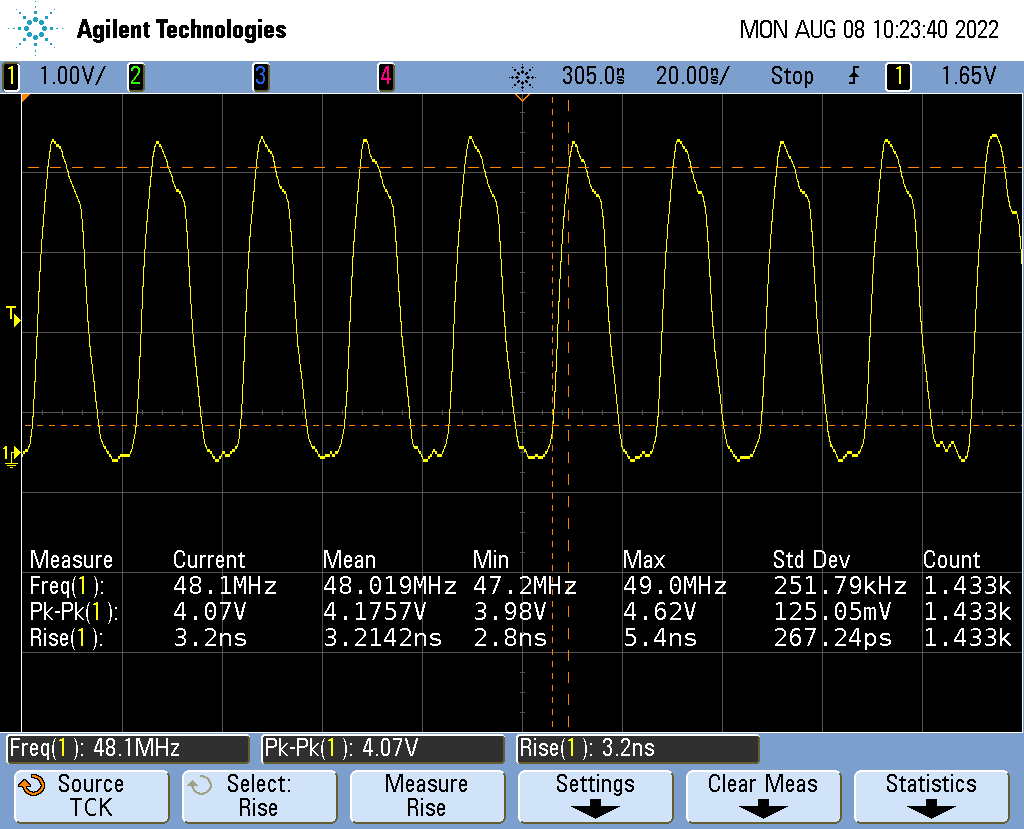1024x829 pixels.
Task: Click the trigger level T marker
Action: (11, 316)
